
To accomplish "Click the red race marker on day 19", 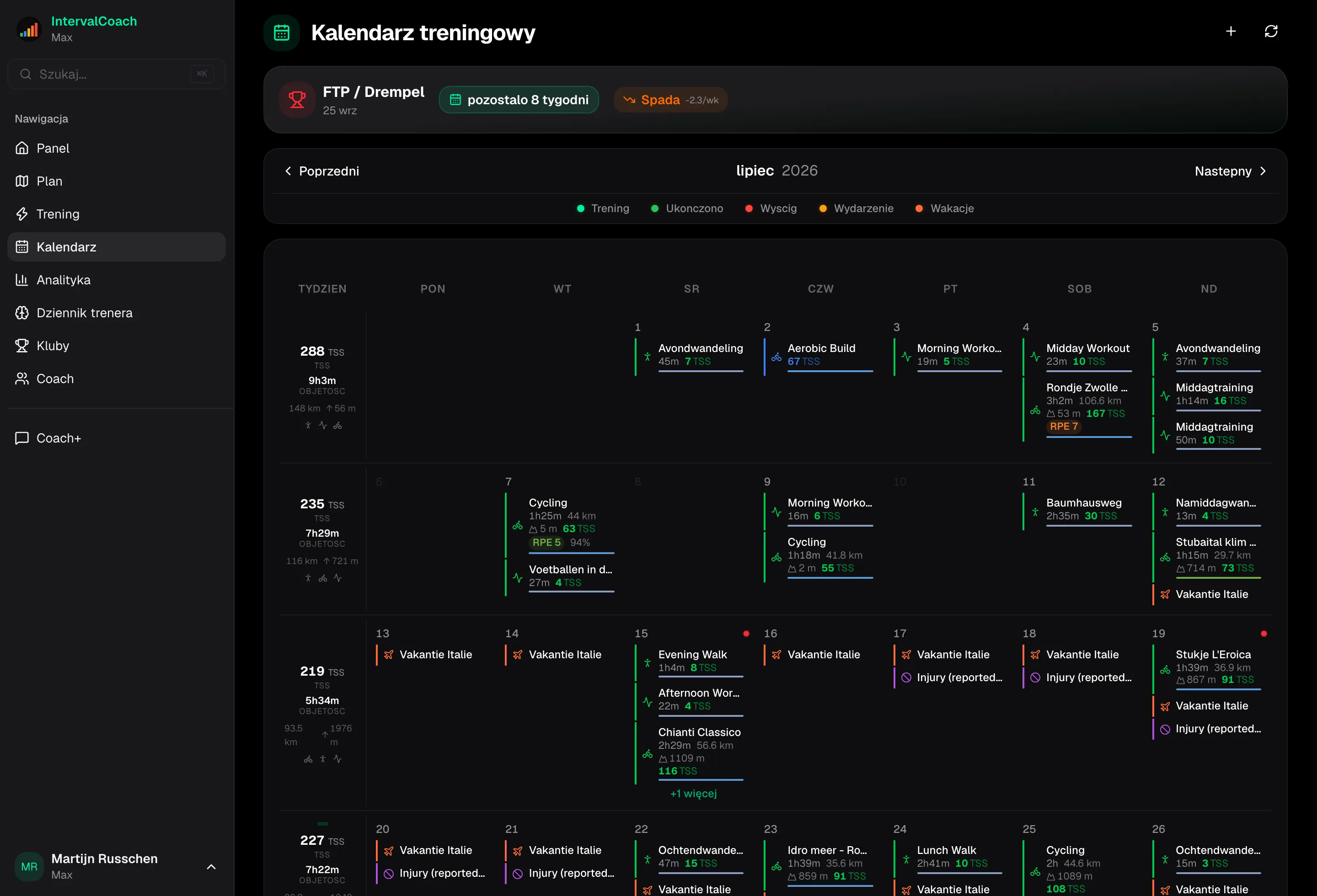I will tap(1263, 634).
